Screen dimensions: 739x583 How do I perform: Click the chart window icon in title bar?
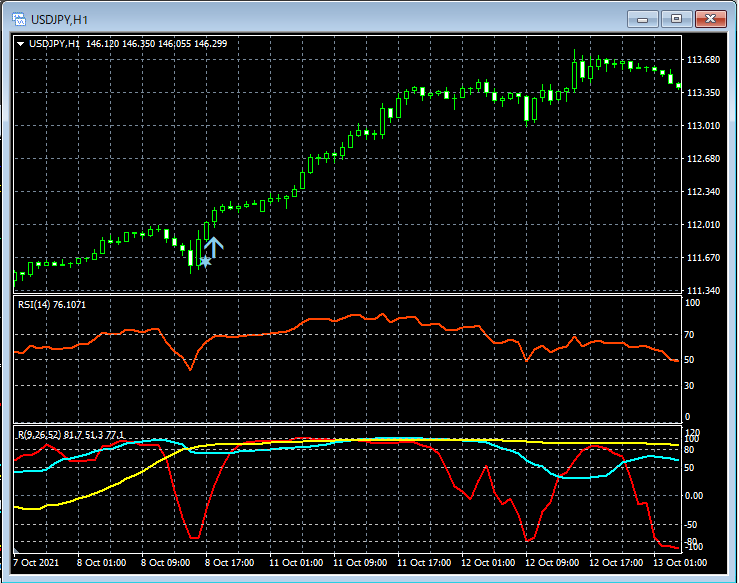coord(17,18)
